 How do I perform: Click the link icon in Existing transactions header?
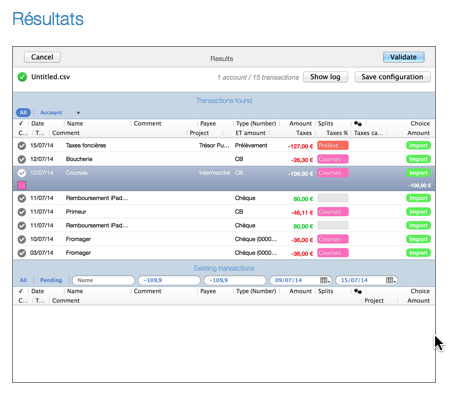(x=358, y=291)
